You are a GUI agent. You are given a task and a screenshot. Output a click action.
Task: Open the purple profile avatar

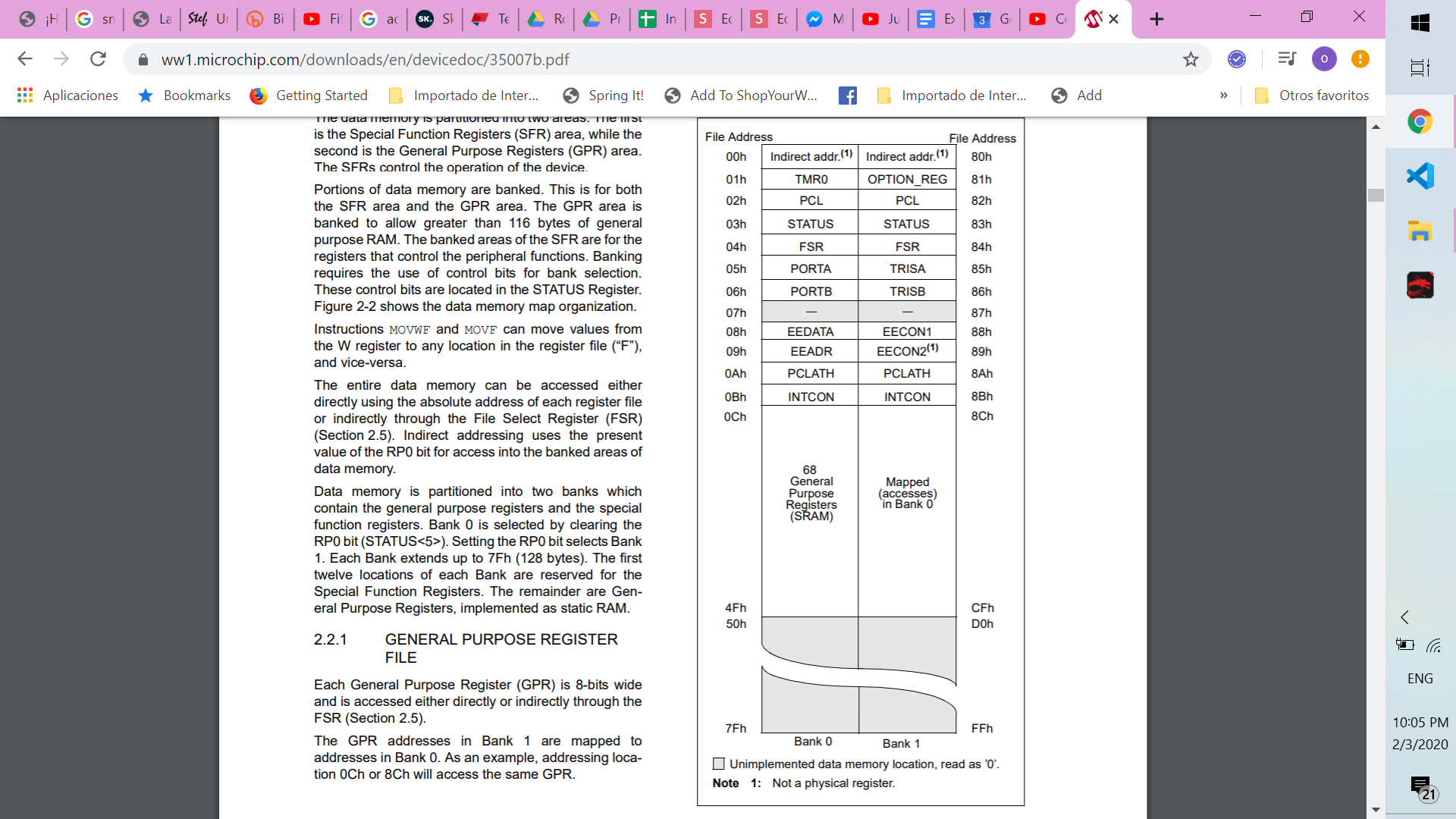[1324, 59]
